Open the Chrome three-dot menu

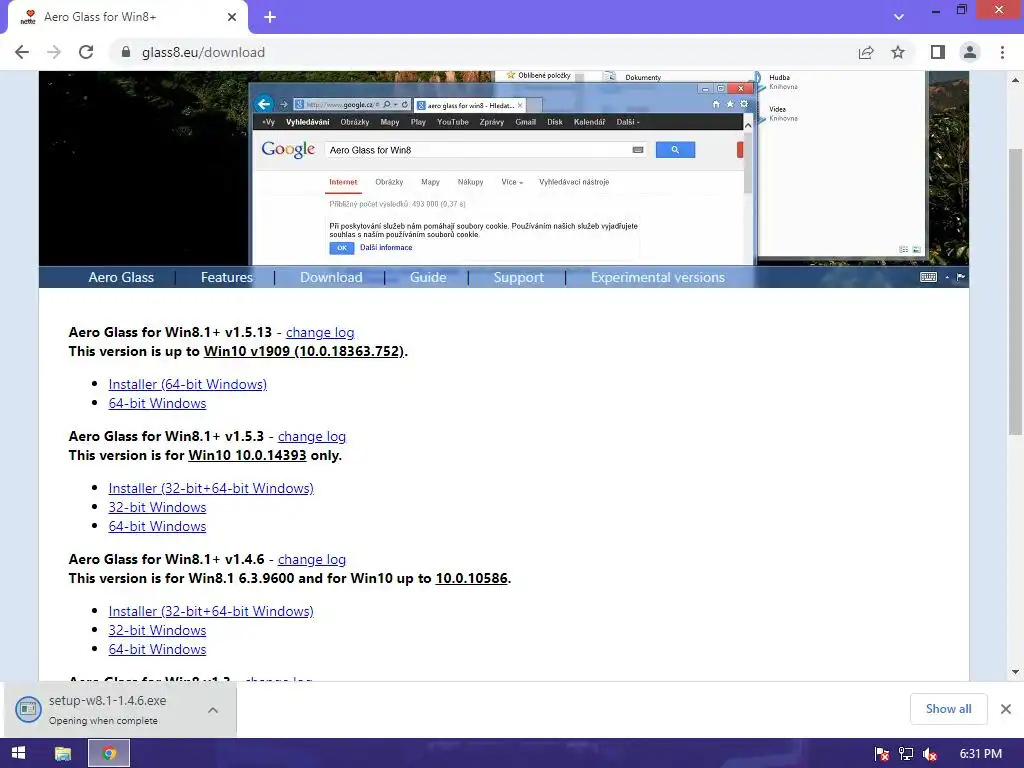click(x=1002, y=52)
